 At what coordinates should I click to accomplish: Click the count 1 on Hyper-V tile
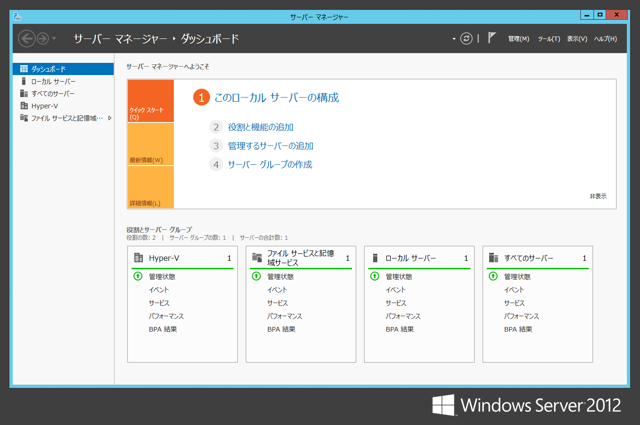[229, 258]
